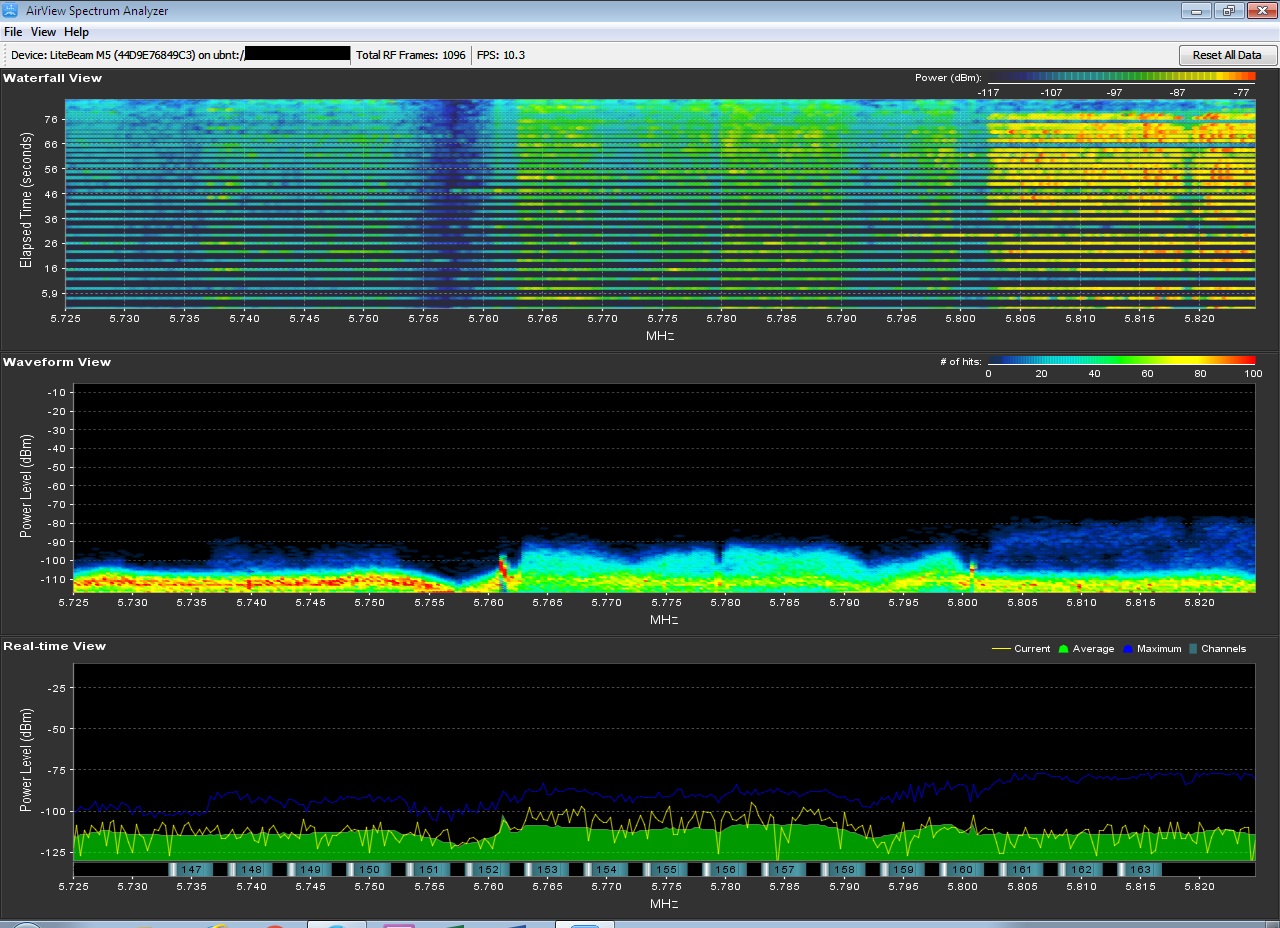
Task: Click the AirView app icon in title bar
Action: point(11,11)
